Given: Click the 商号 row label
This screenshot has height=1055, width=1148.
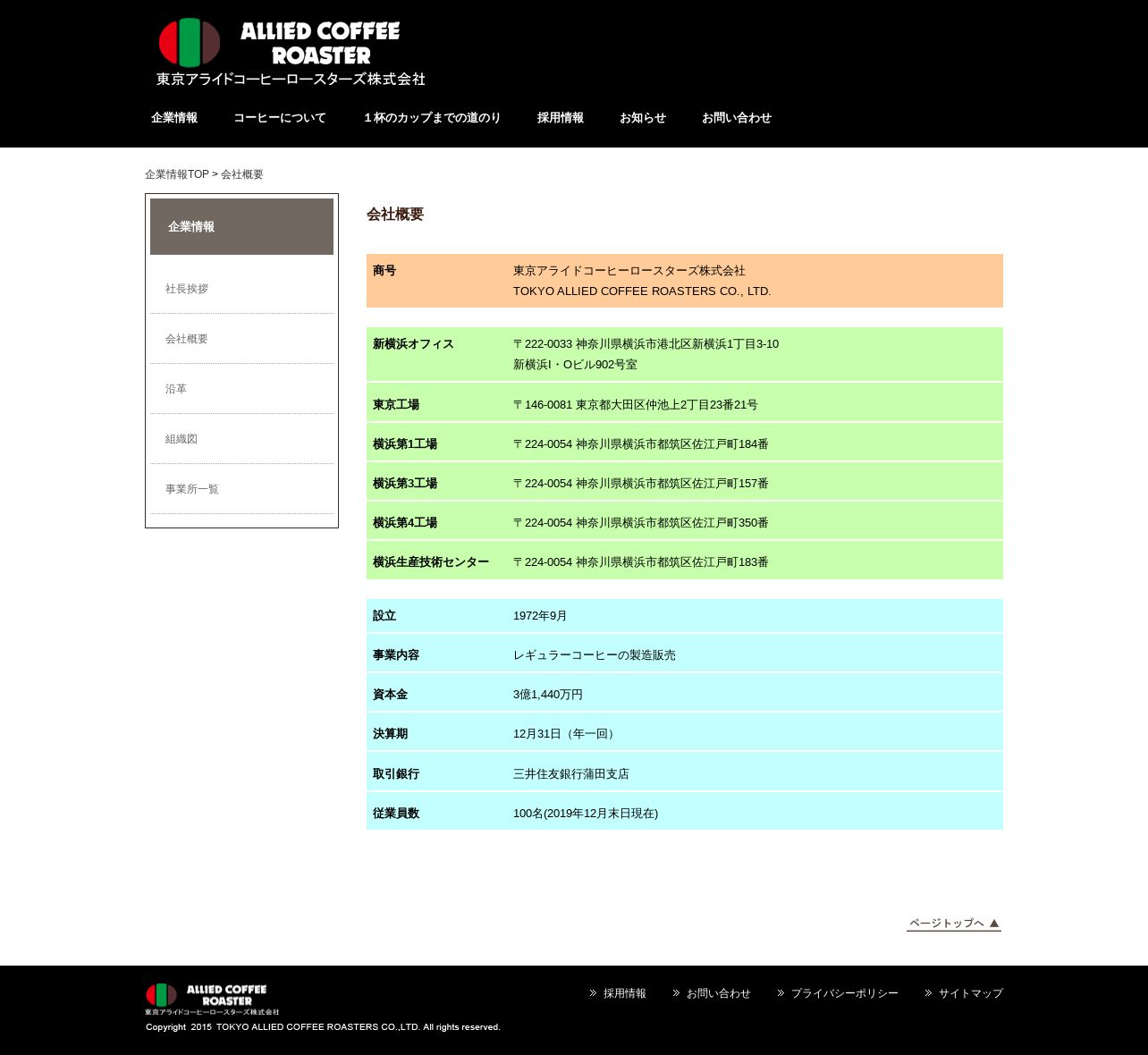Looking at the screenshot, I should (x=384, y=271).
